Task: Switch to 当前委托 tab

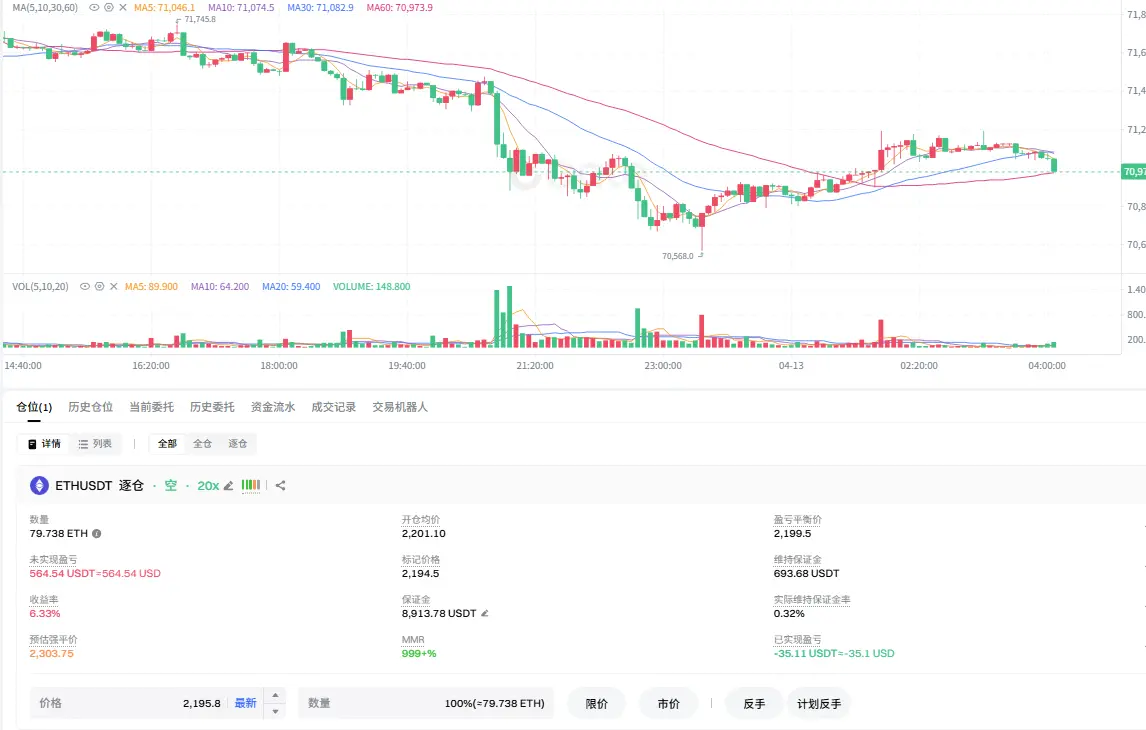Action: coord(151,407)
